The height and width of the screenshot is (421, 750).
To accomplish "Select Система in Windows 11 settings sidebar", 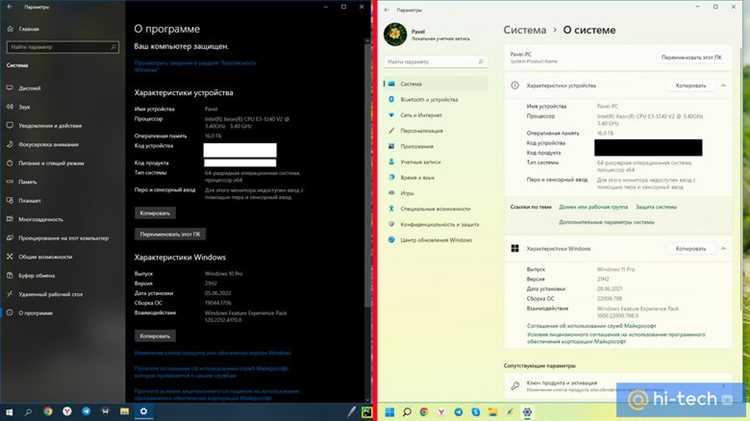I will [435, 84].
